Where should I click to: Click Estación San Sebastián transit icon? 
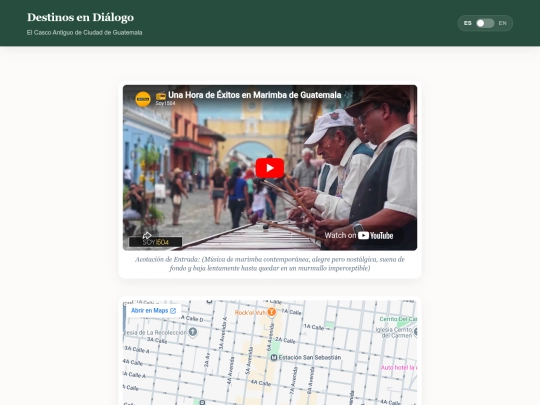pos(274,357)
